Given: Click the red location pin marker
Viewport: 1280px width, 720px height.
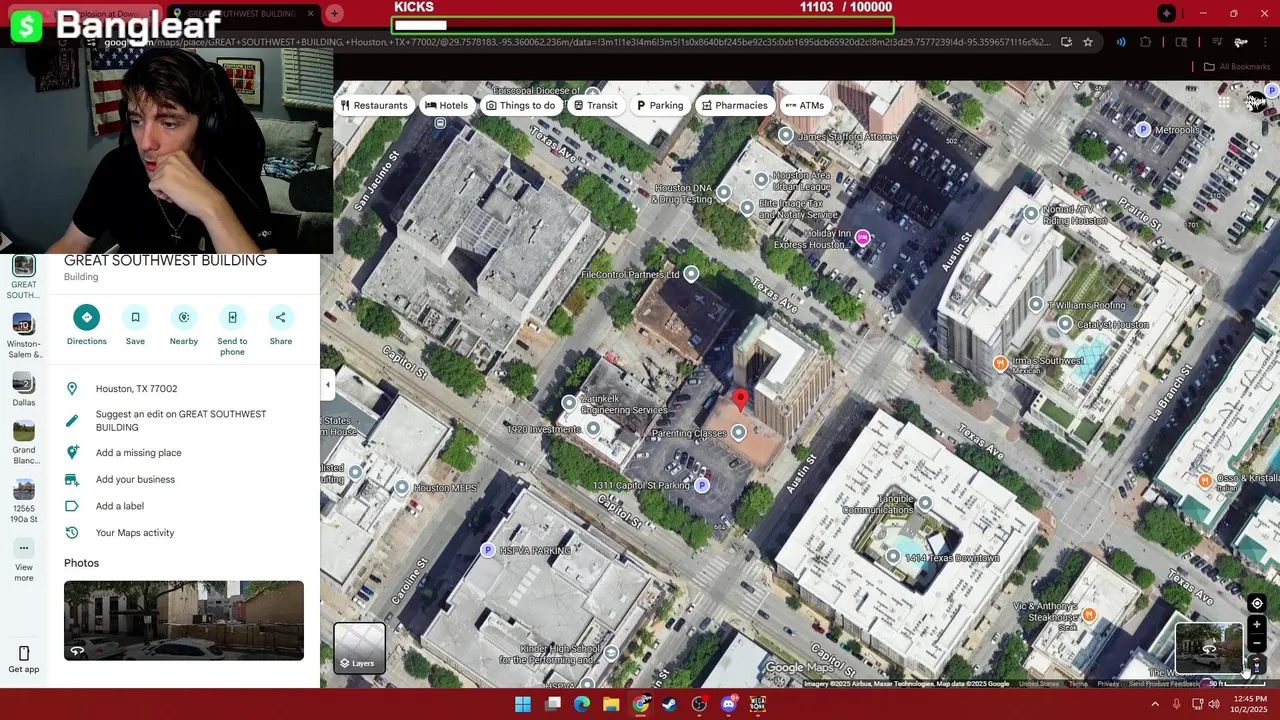Looking at the screenshot, I should click(740, 400).
